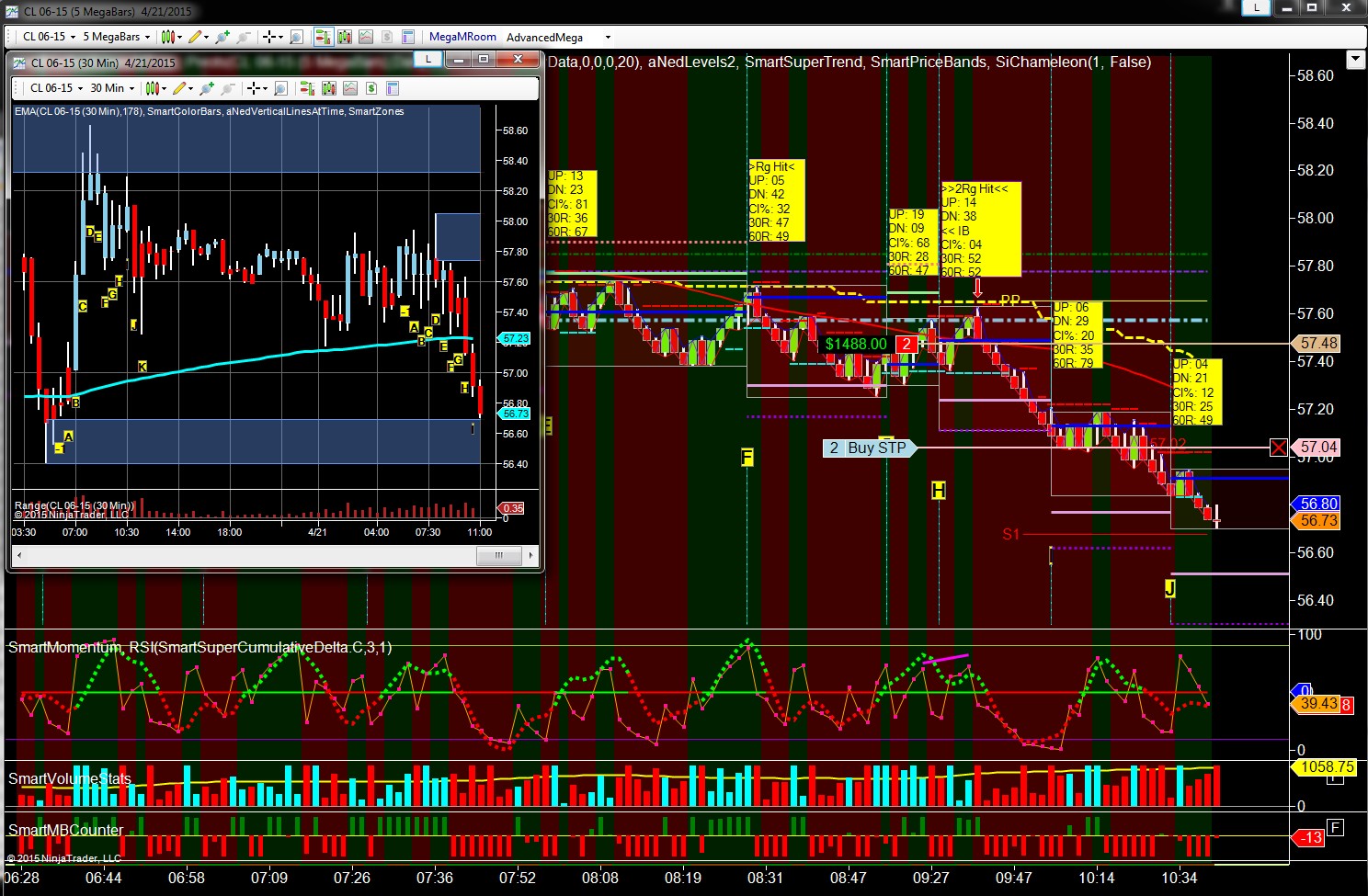Image resolution: width=1368 pixels, height=896 pixels.
Task: Click the Buy STP order label
Action: (869, 448)
